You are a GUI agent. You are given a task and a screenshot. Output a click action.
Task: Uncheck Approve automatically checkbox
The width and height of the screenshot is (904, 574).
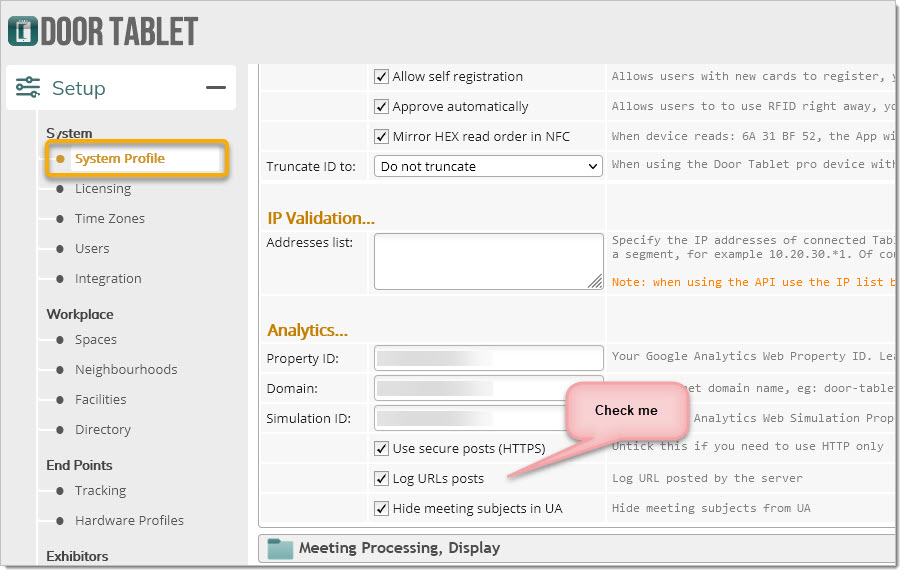(x=381, y=107)
